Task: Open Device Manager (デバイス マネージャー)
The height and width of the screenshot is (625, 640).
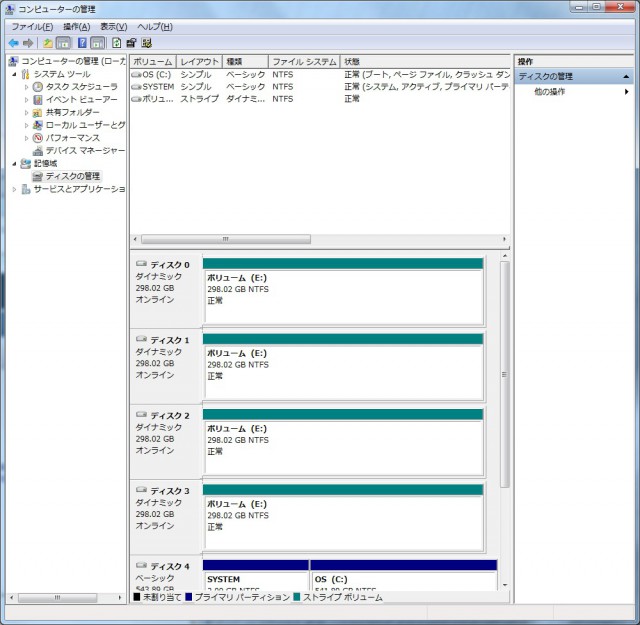Action: coord(84,151)
